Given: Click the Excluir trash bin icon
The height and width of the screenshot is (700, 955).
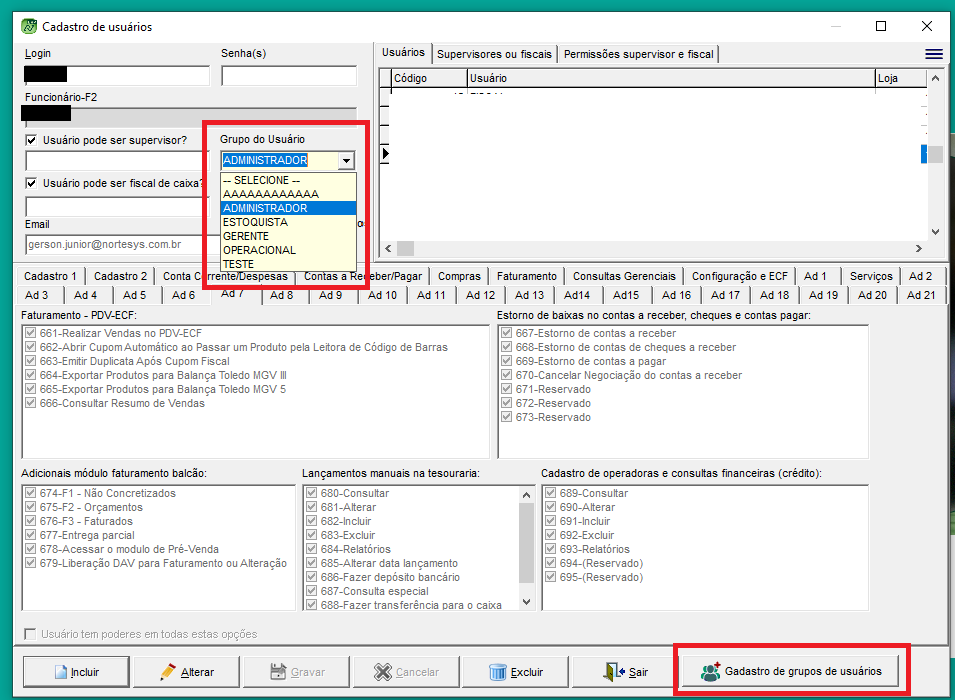Looking at the screenshot, I should 498,672.
